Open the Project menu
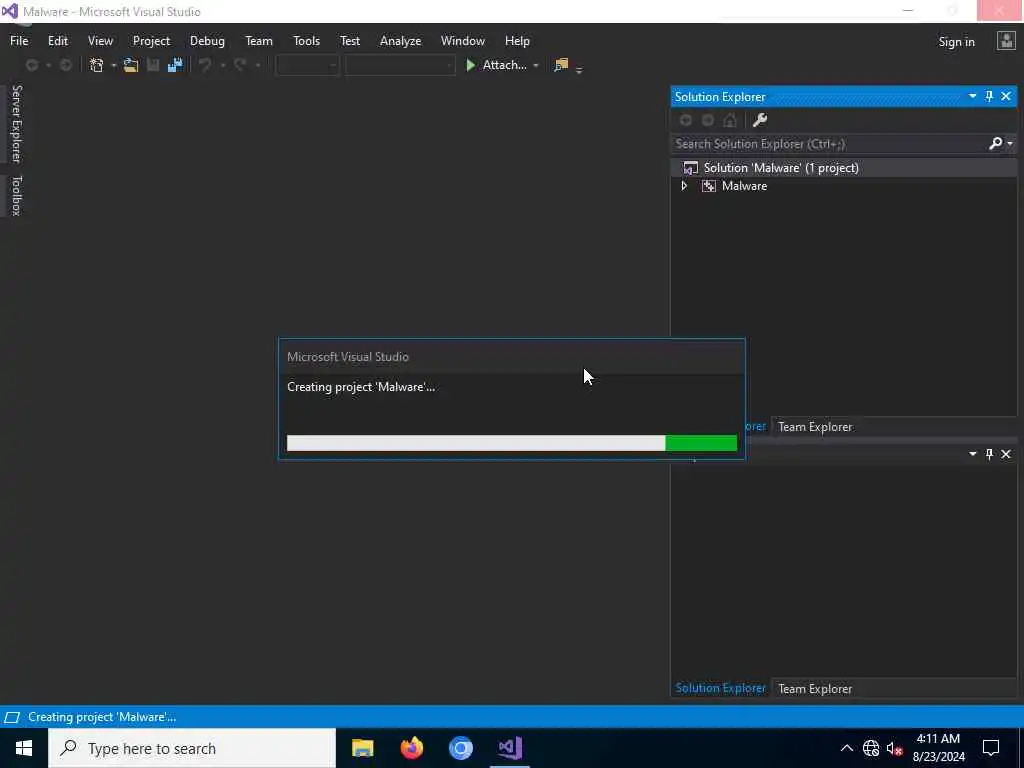 [x=151, y=40]
